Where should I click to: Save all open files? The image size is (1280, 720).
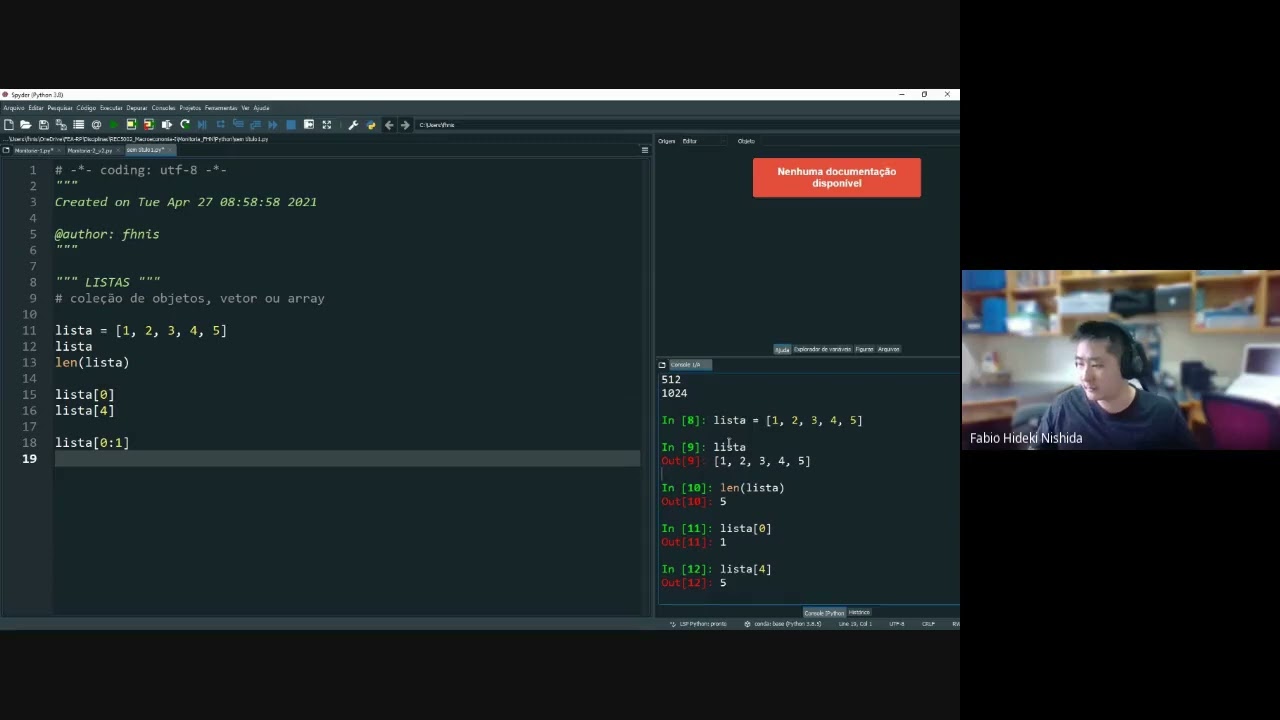pos(61,125)
